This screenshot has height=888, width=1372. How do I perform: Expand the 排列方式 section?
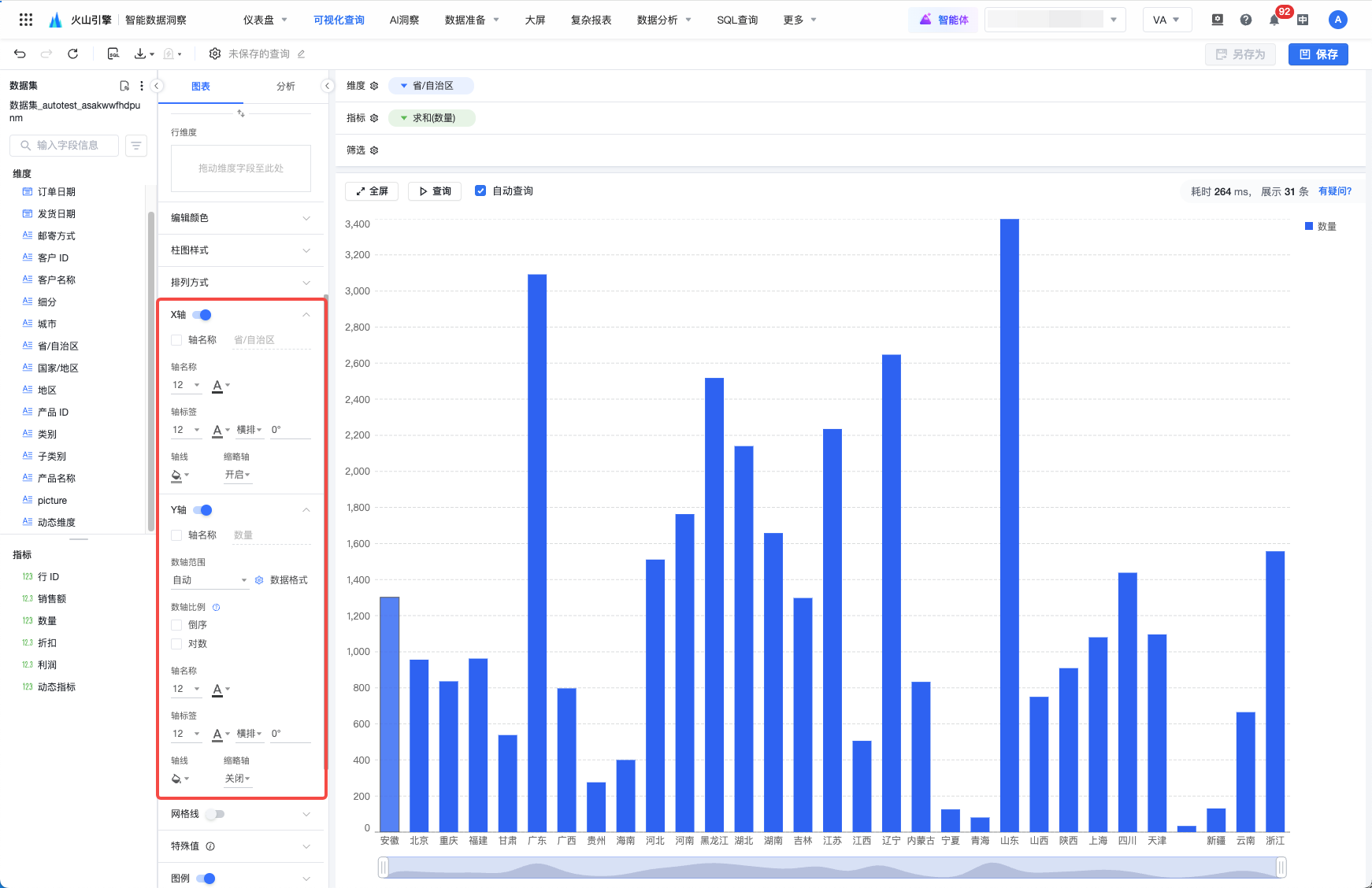tap(241, 283)
